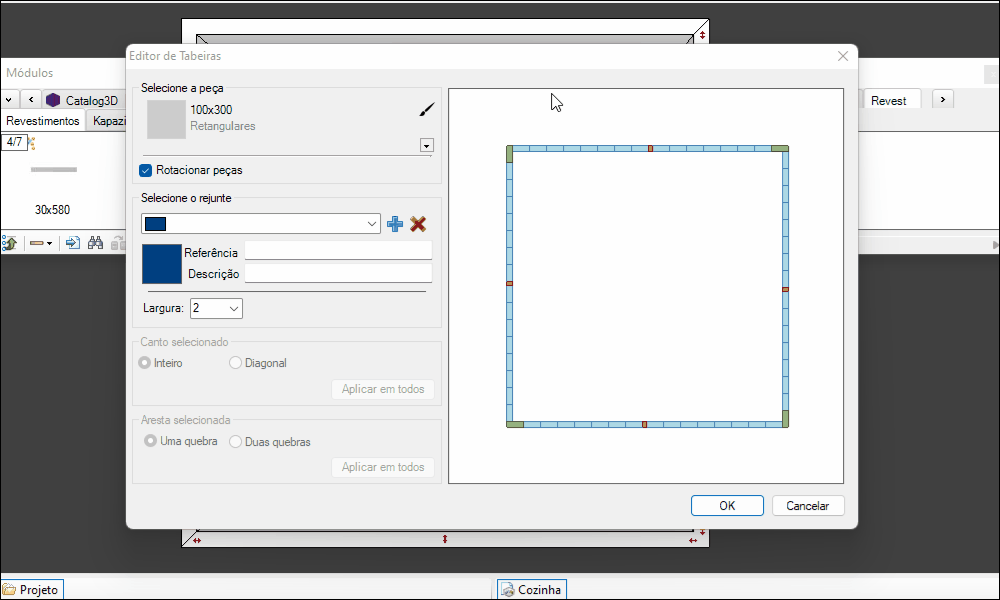Click the Projeto folder icon
Screen dimensions: 1000x600
tap(9, 590)
